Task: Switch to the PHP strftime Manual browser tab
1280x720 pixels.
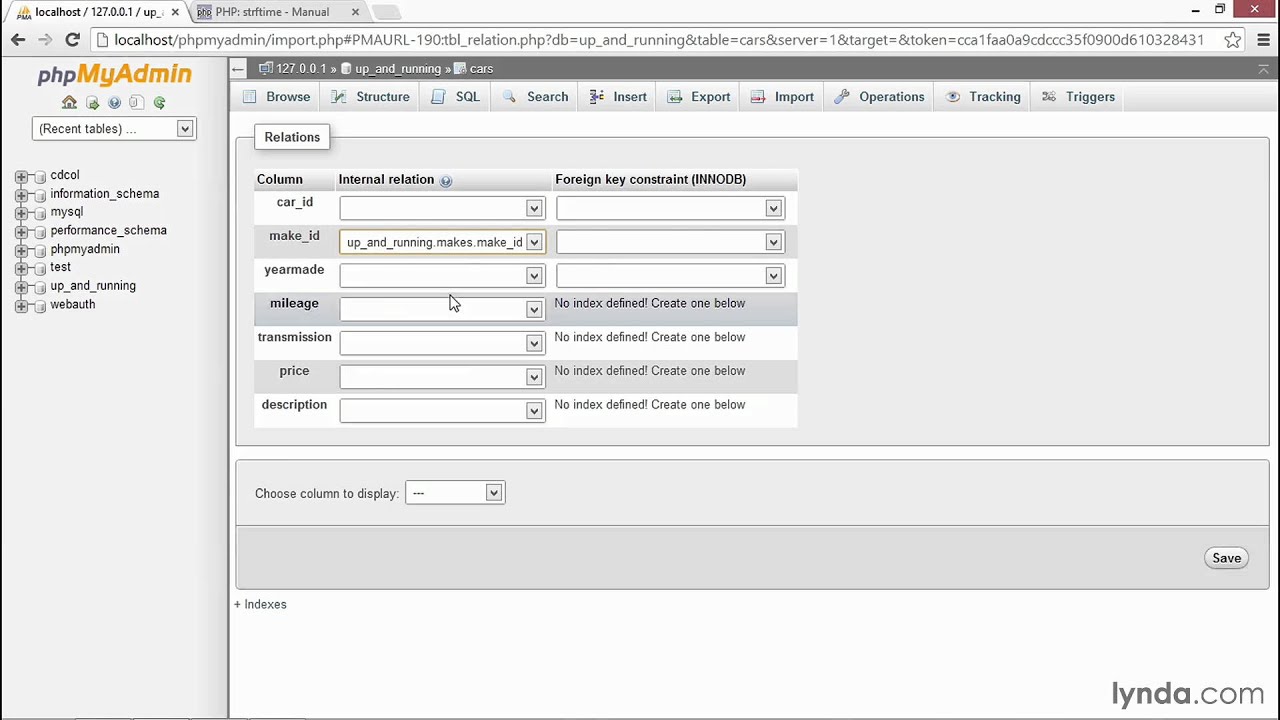Action: click(270, 11)
